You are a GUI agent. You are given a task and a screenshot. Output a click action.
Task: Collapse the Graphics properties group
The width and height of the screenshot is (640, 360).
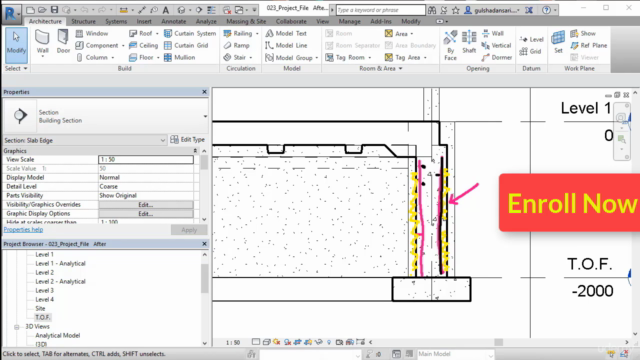point(196,151)
